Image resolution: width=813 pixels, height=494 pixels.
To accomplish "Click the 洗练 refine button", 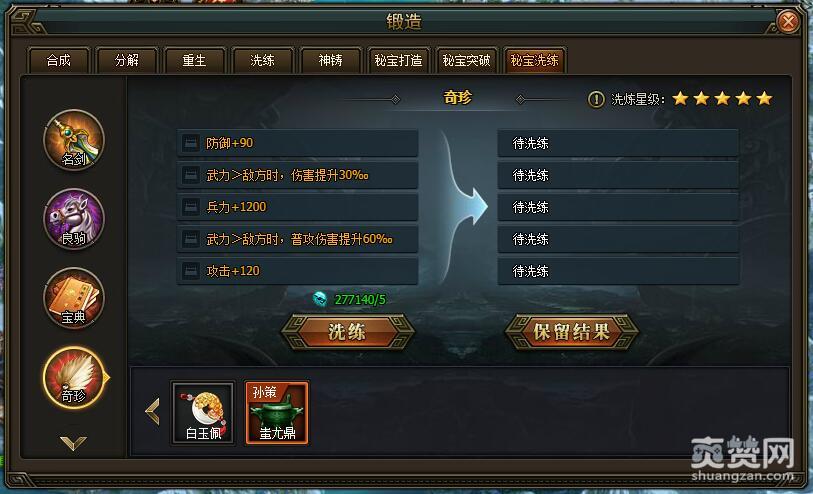I will click(347, 332).
